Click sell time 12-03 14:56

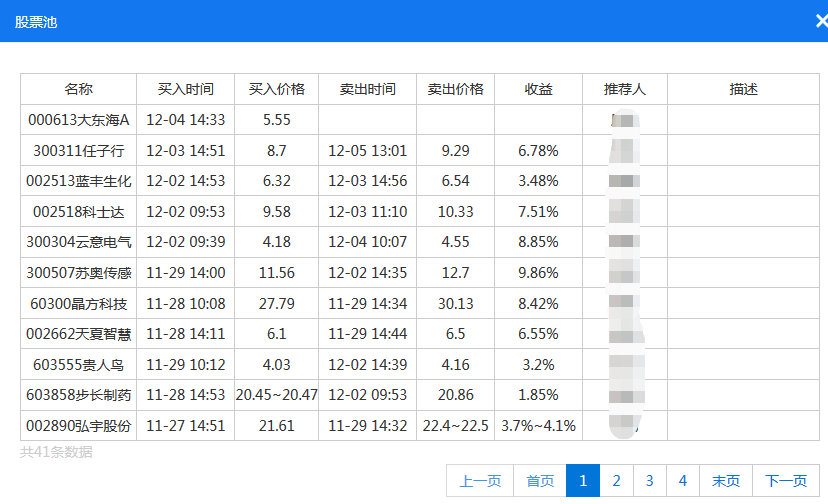tap(368, 181)
